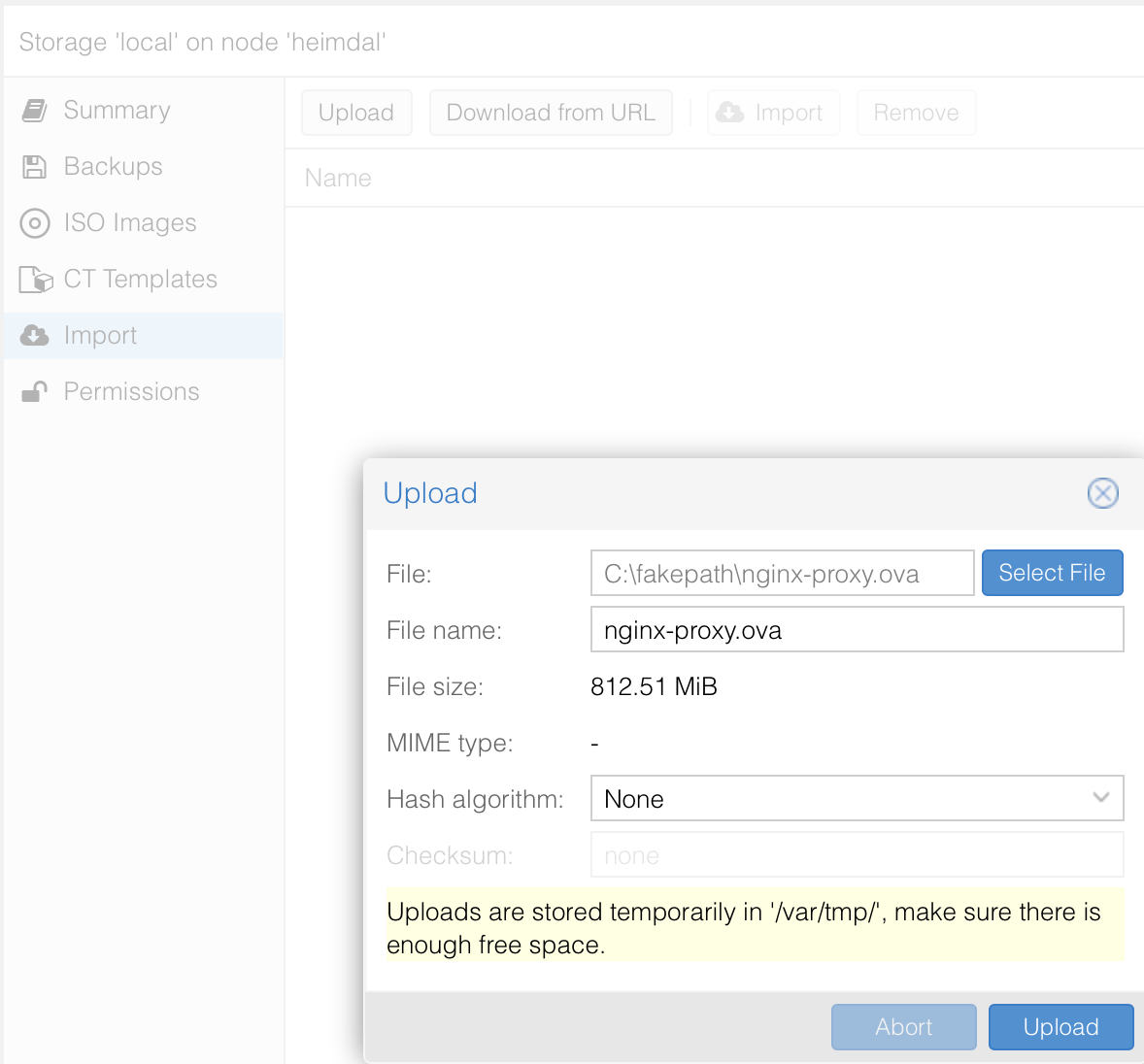This screenshot has width=1144, height=1064.
Task: Click the Permissions unlock icon
Action: tap(34, 391)
